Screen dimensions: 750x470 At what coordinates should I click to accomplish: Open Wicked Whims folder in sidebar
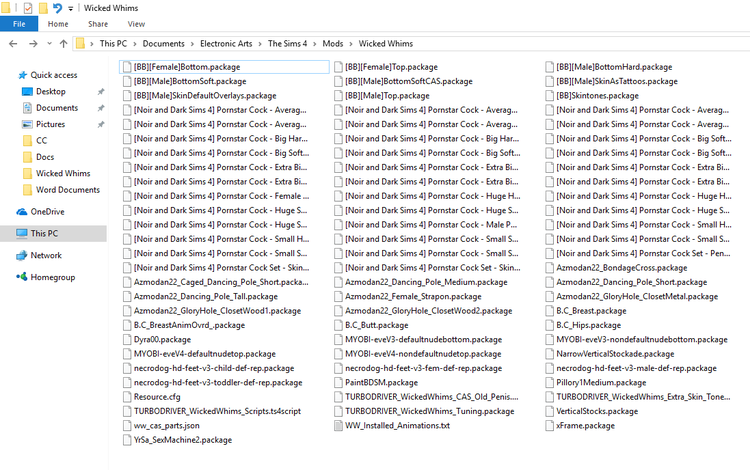63,173
